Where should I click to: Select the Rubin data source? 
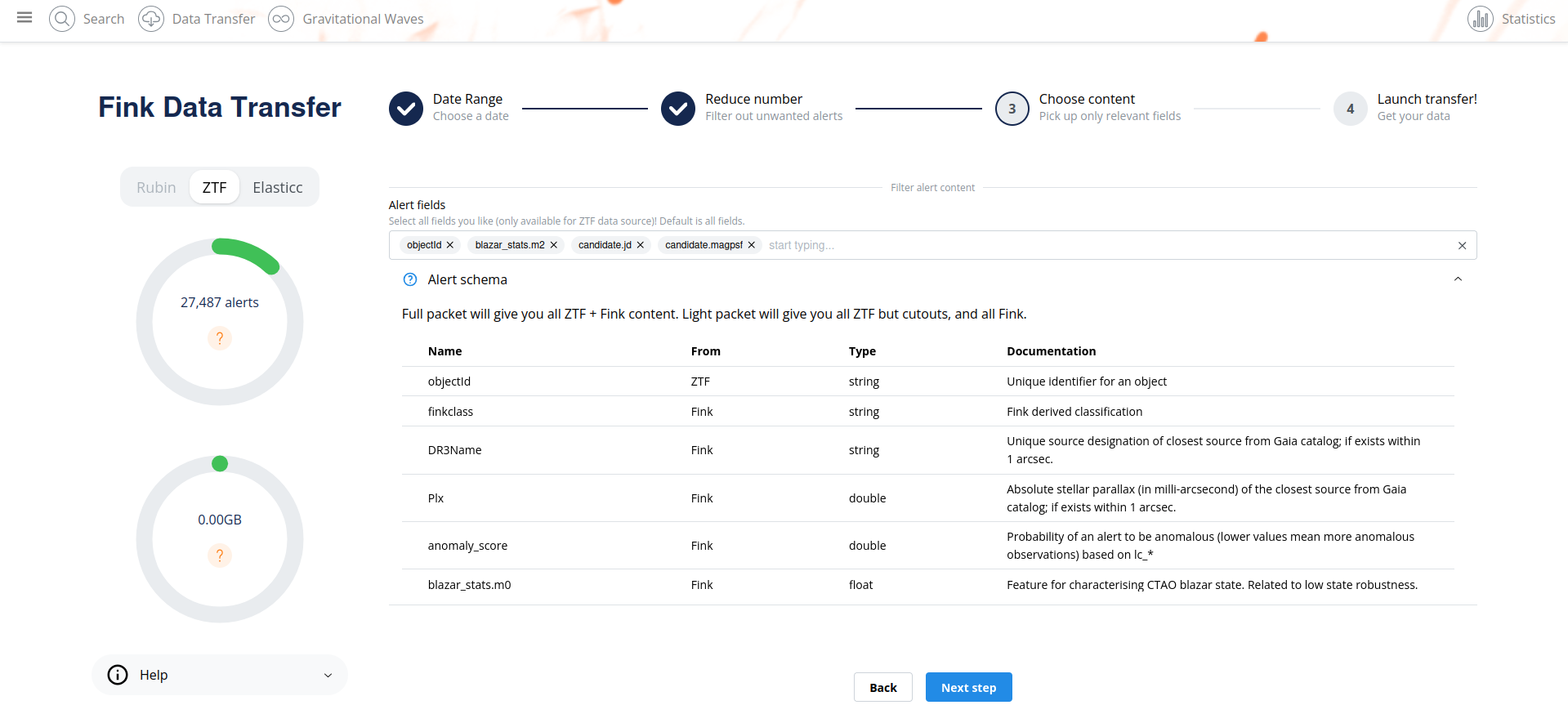pos(156,187)
